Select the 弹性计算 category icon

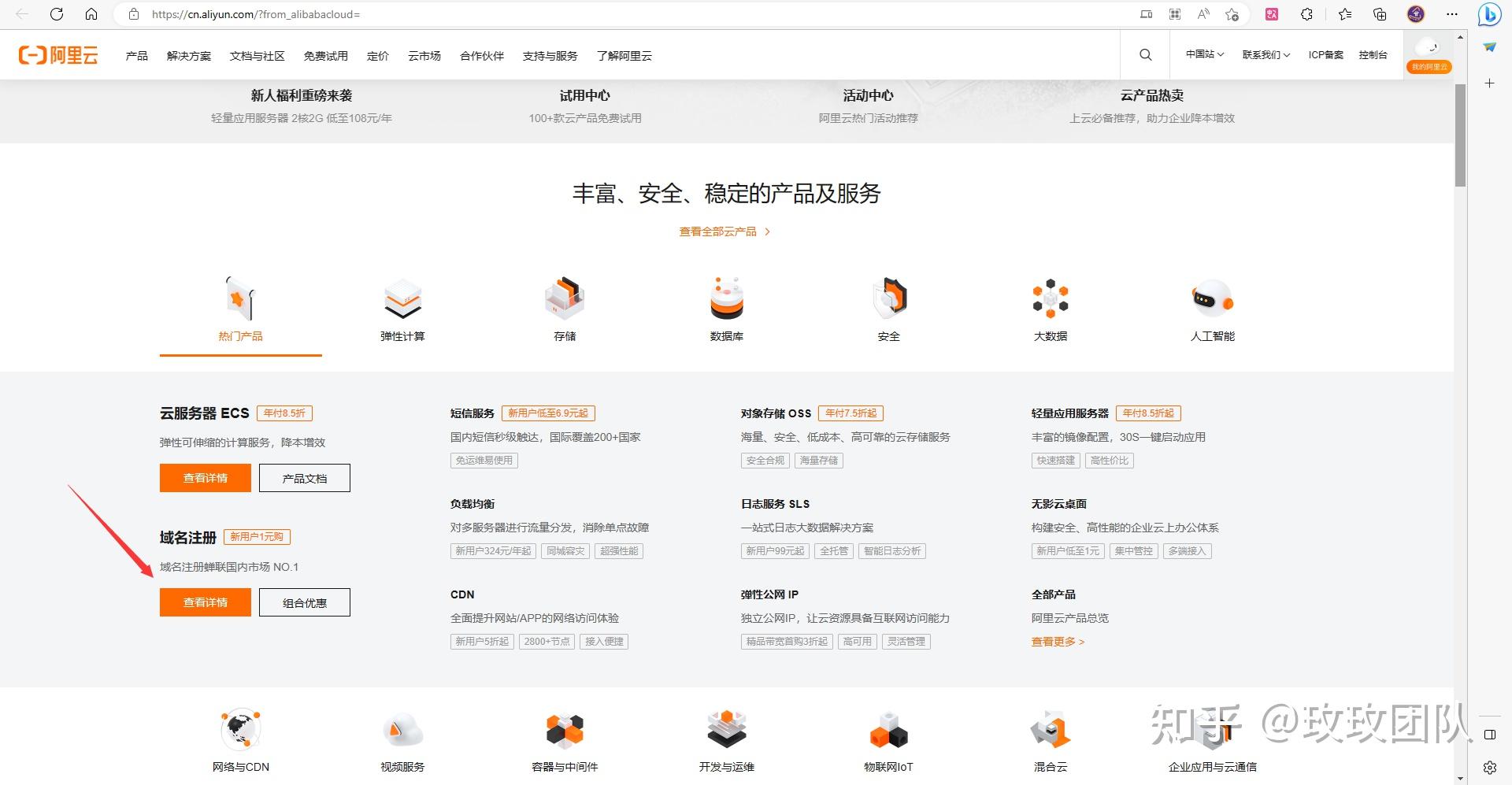click(402, 299)
